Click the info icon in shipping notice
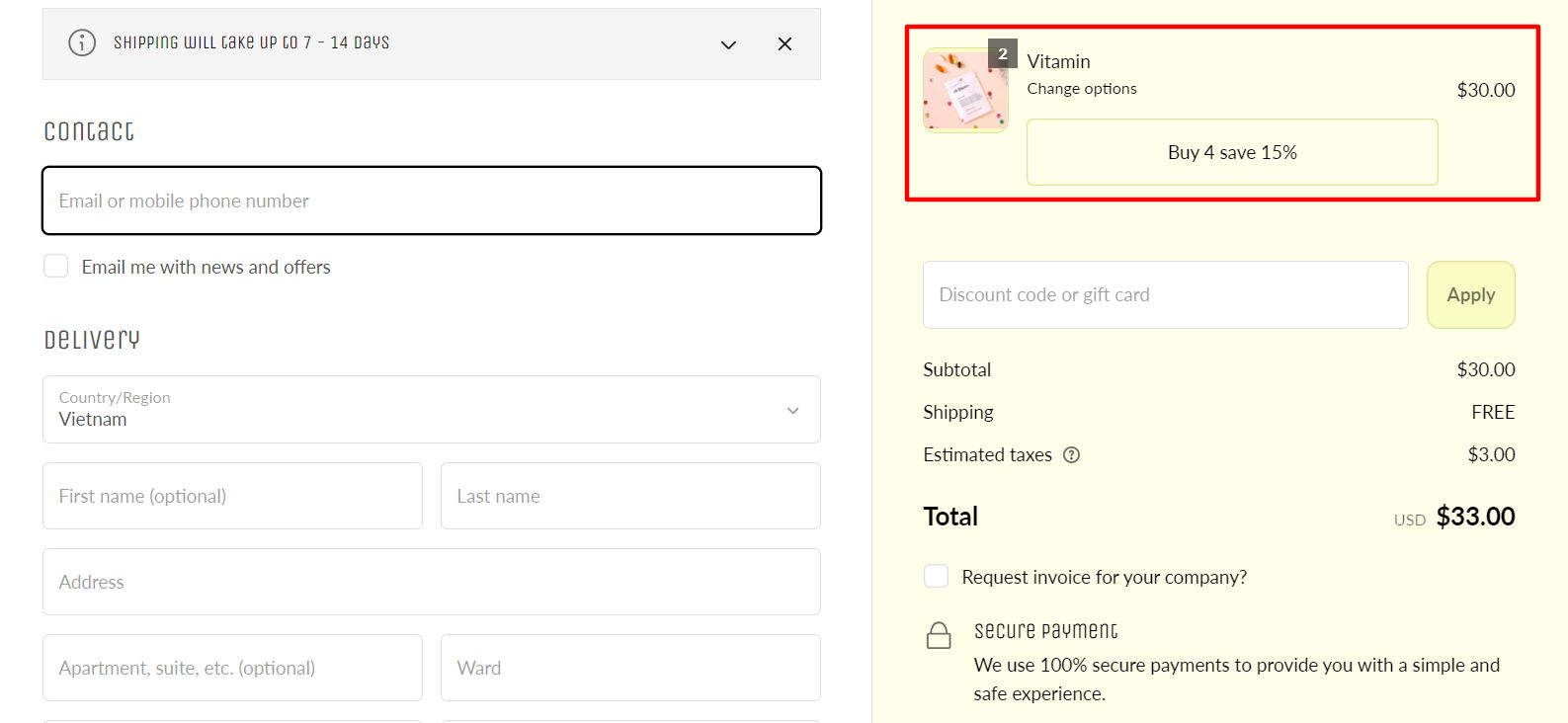1568x723 pixels. pyautogui.click(x=82, y=42)
